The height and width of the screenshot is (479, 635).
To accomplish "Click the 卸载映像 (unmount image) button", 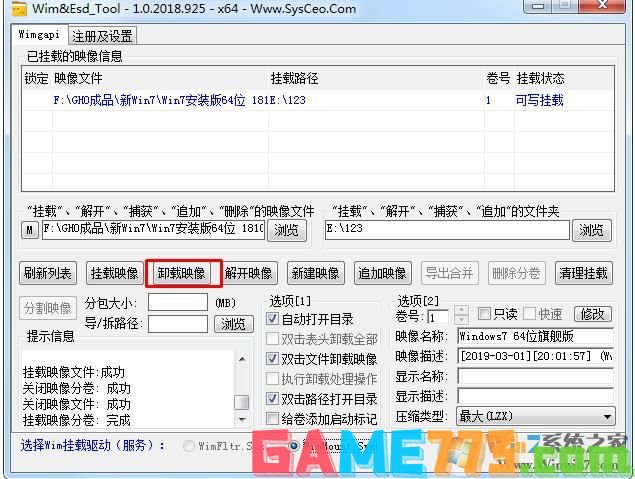I will click(x=182, y=273).
